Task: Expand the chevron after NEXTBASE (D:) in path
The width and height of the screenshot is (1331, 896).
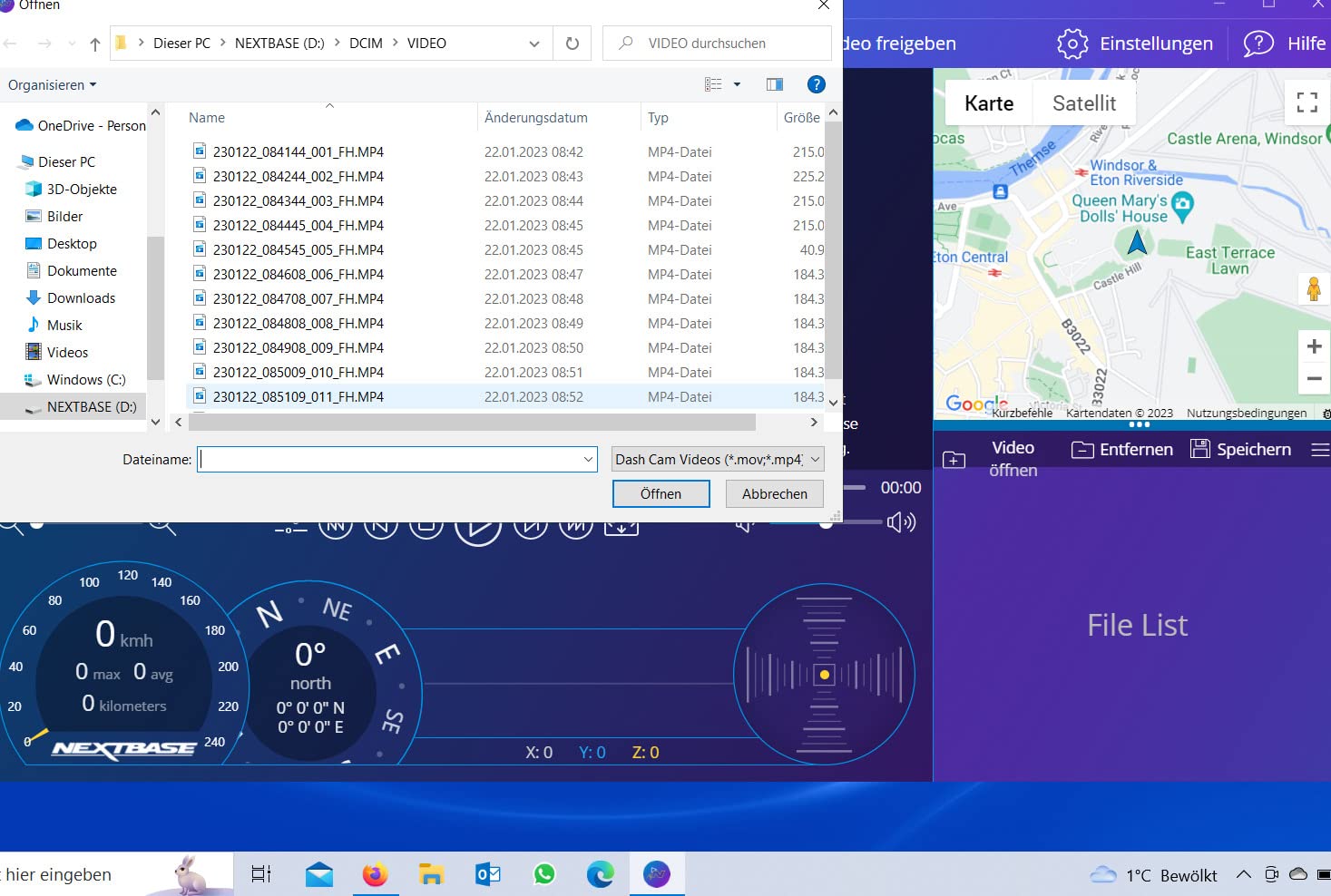Action: pyautogui.click(x=337, y=44)
